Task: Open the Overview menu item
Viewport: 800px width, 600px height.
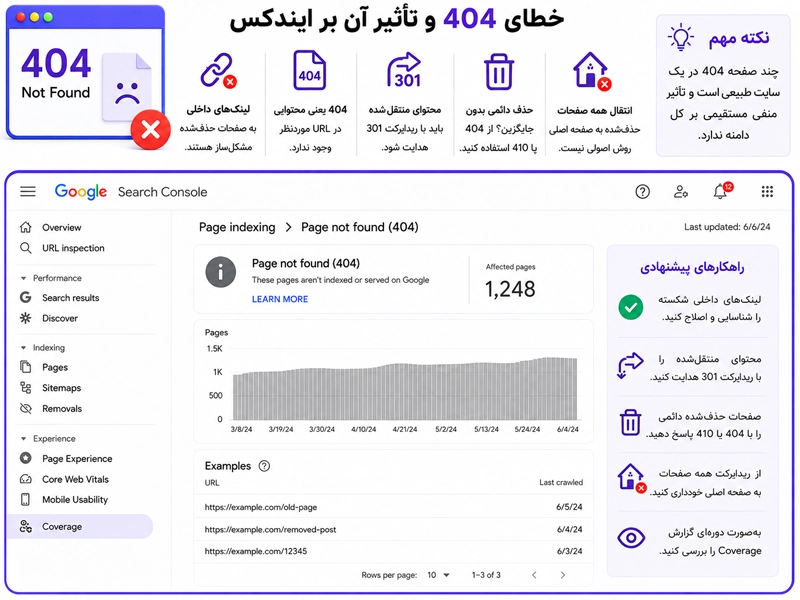Action: point(61,227)
